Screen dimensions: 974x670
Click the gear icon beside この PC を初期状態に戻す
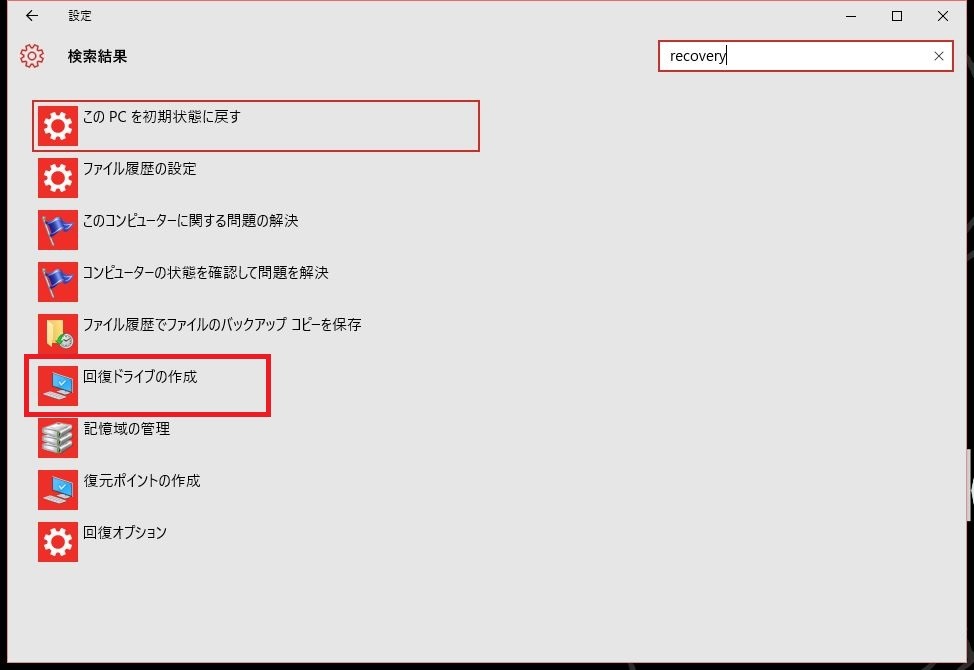click(x=58, y=126)
